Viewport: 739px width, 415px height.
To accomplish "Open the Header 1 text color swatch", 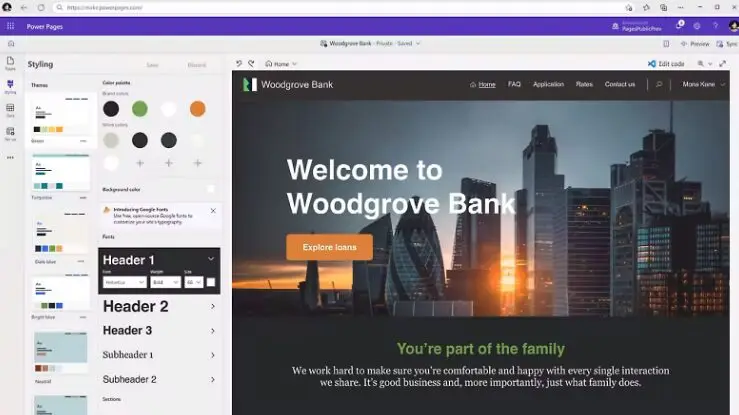I will coord(211,282).
